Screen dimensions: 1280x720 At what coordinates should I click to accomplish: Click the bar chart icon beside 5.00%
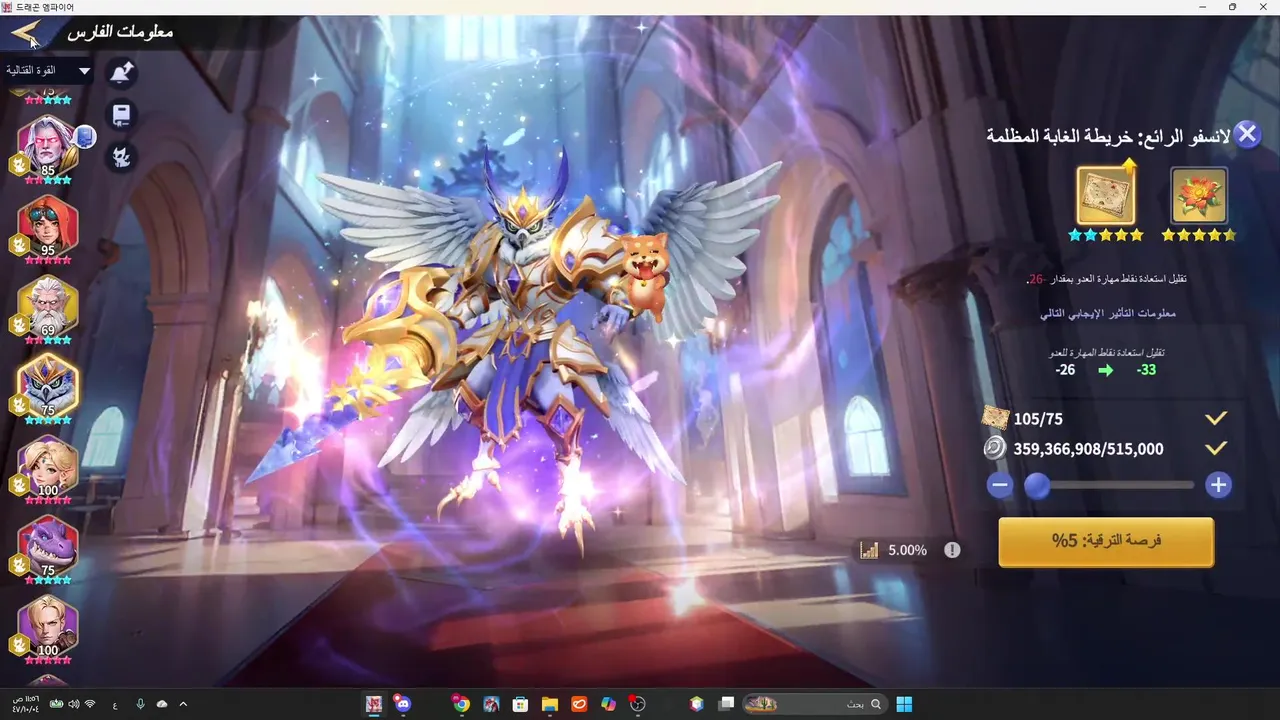tap(869, 550)
